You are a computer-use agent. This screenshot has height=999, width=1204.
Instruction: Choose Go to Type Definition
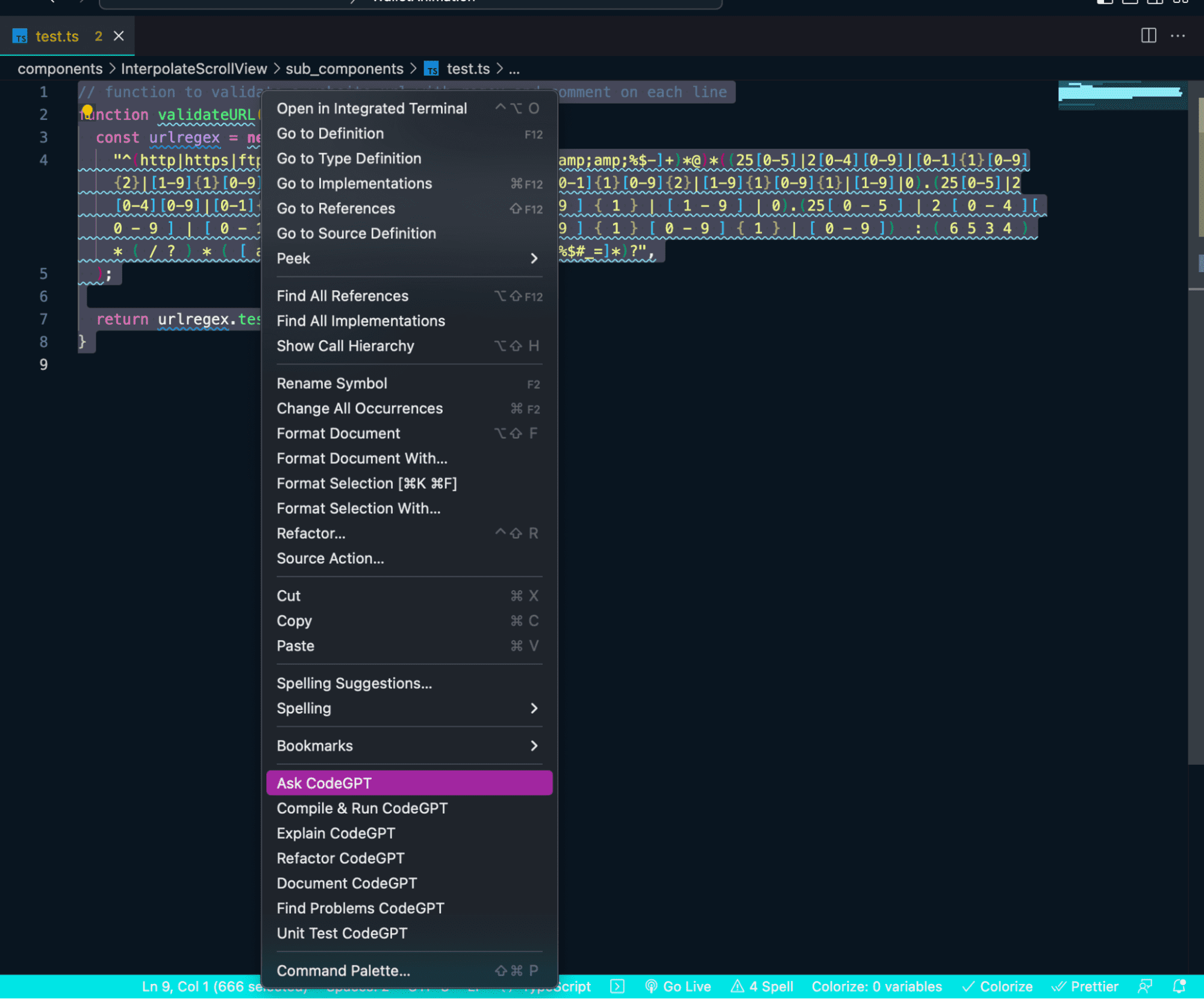click(x=409, y=158)
